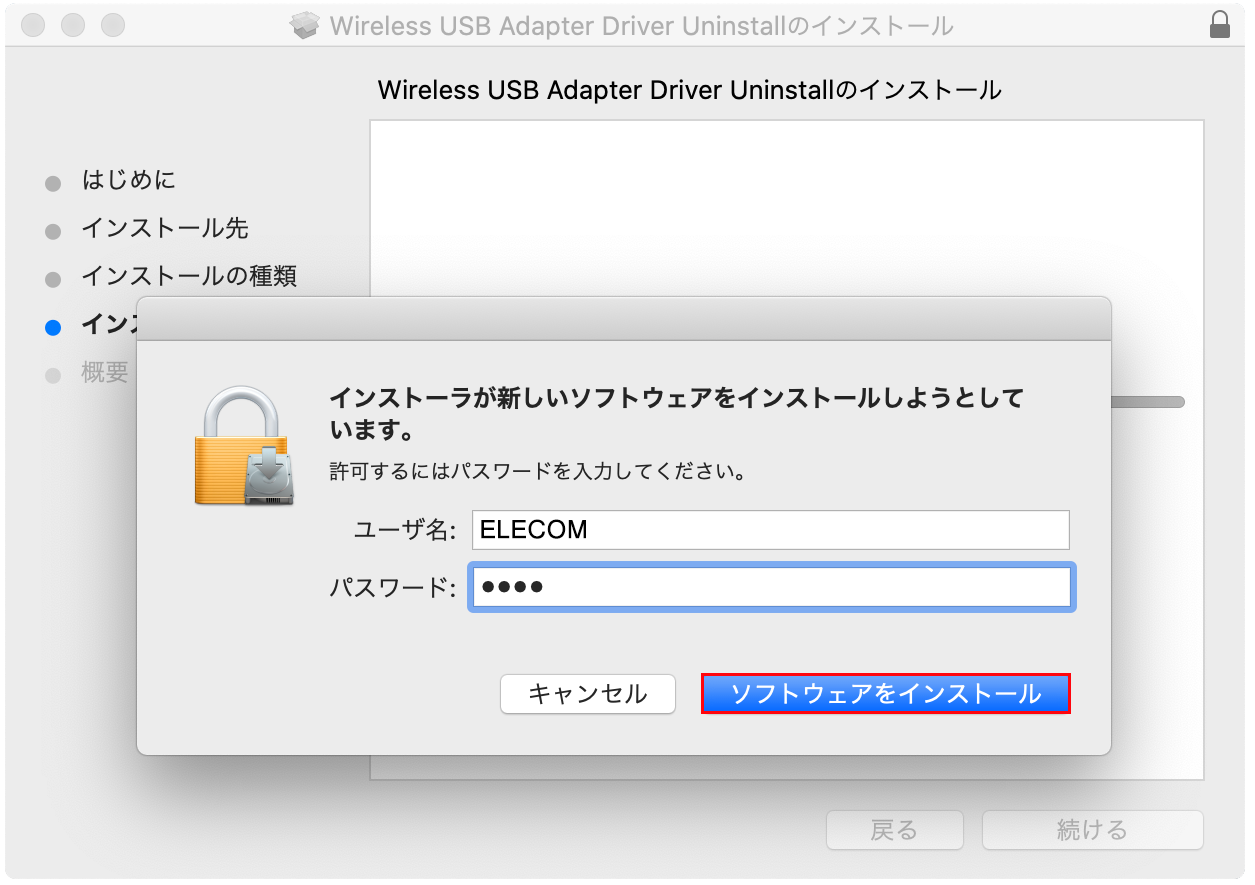The height and width of the screenshot is (885, 1255).
Task: Click the bold dialog message about installing software
Action: pos(677,415)
